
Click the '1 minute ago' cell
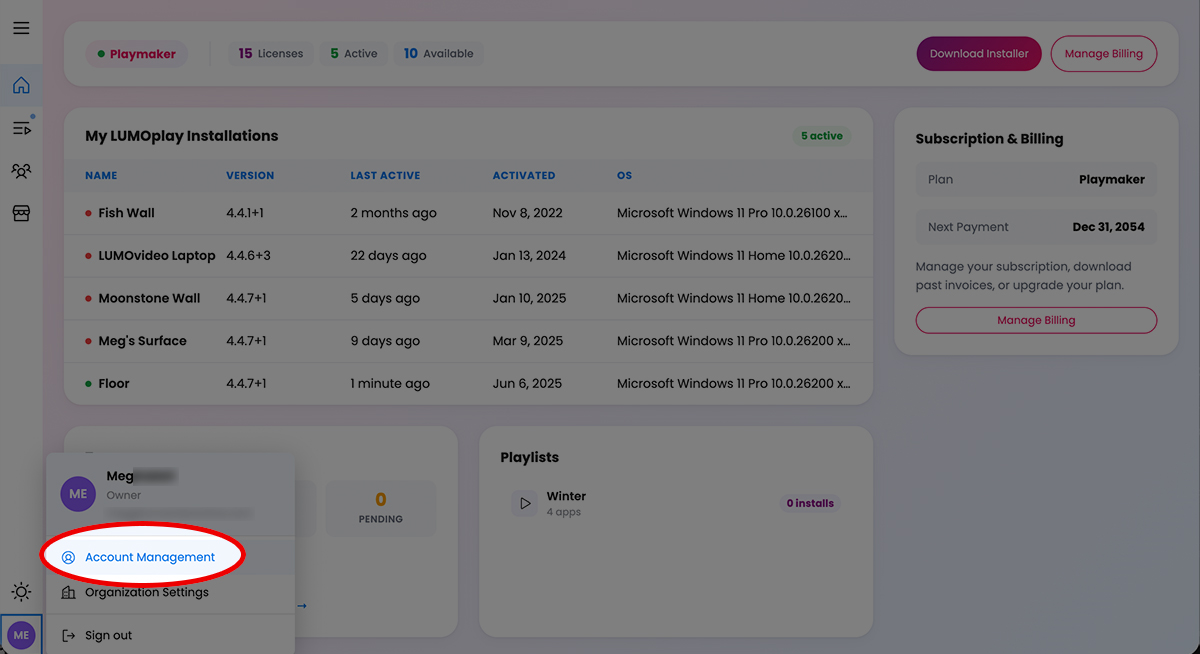click(390, 384)
